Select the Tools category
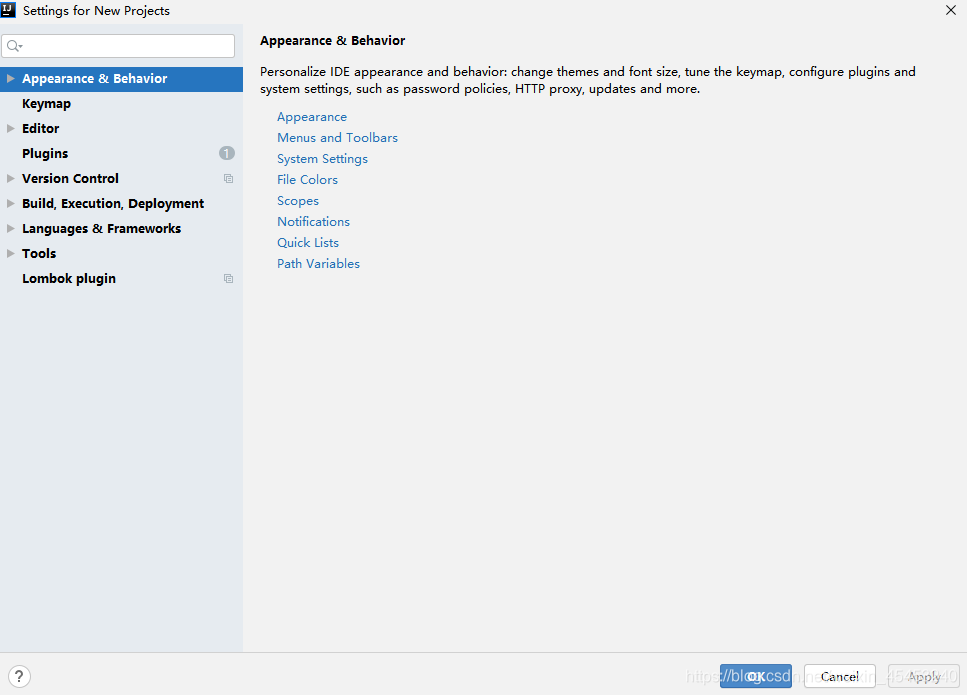Image resolution: width=967 pixels, height=695 pixels. click(x=121, y=253)
